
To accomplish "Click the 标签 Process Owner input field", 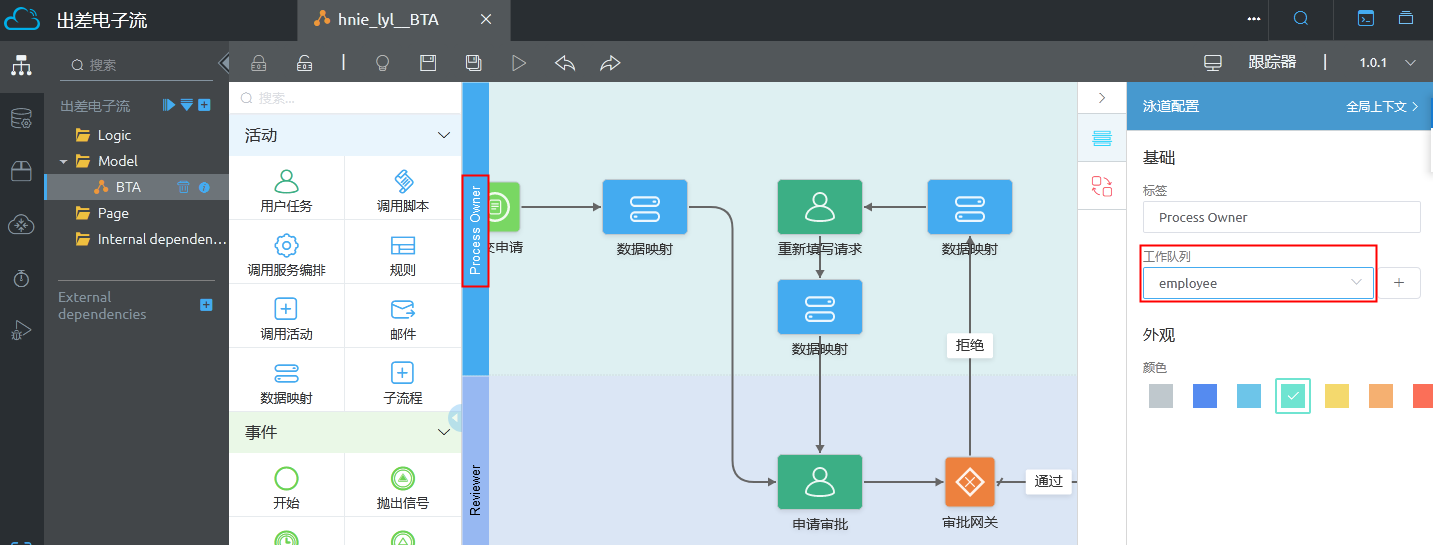I will click(x=1280, y=217).
